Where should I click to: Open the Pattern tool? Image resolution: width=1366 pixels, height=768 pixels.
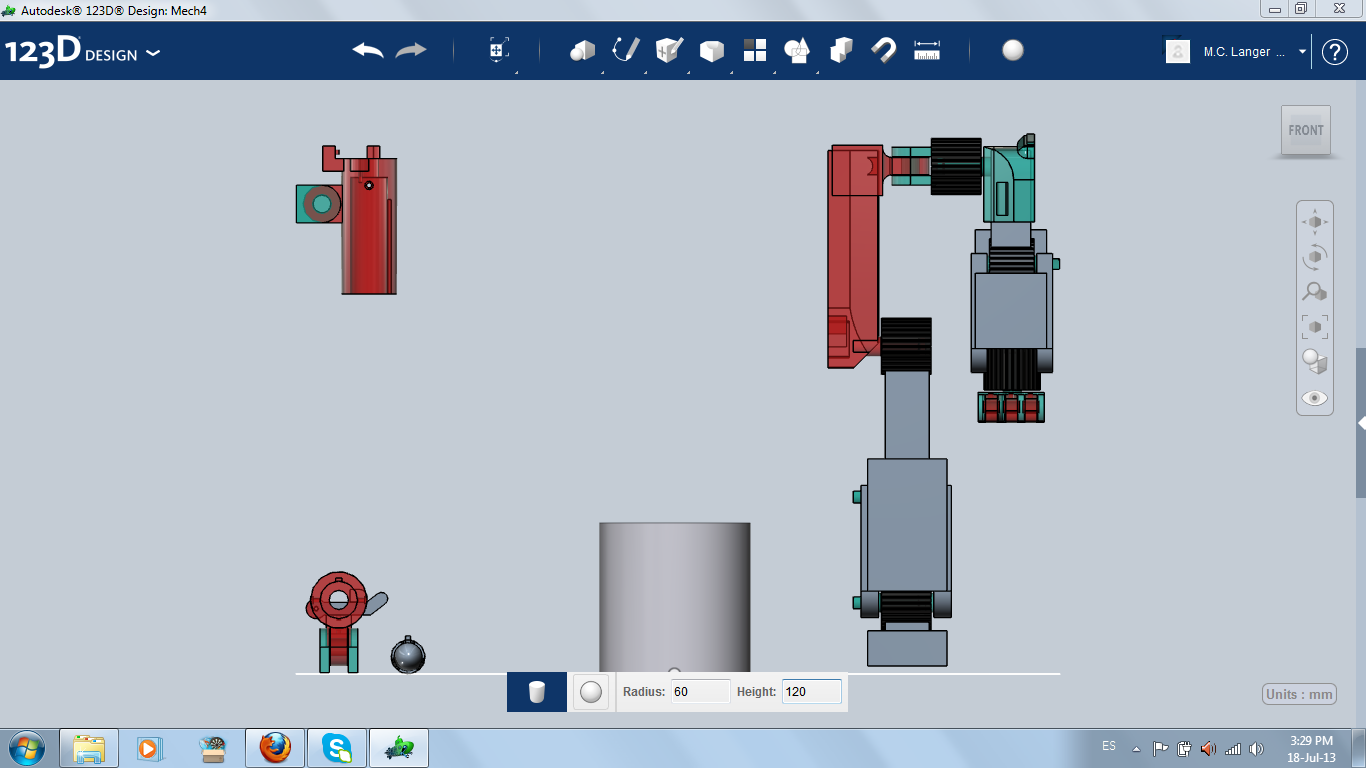point(754,50)
